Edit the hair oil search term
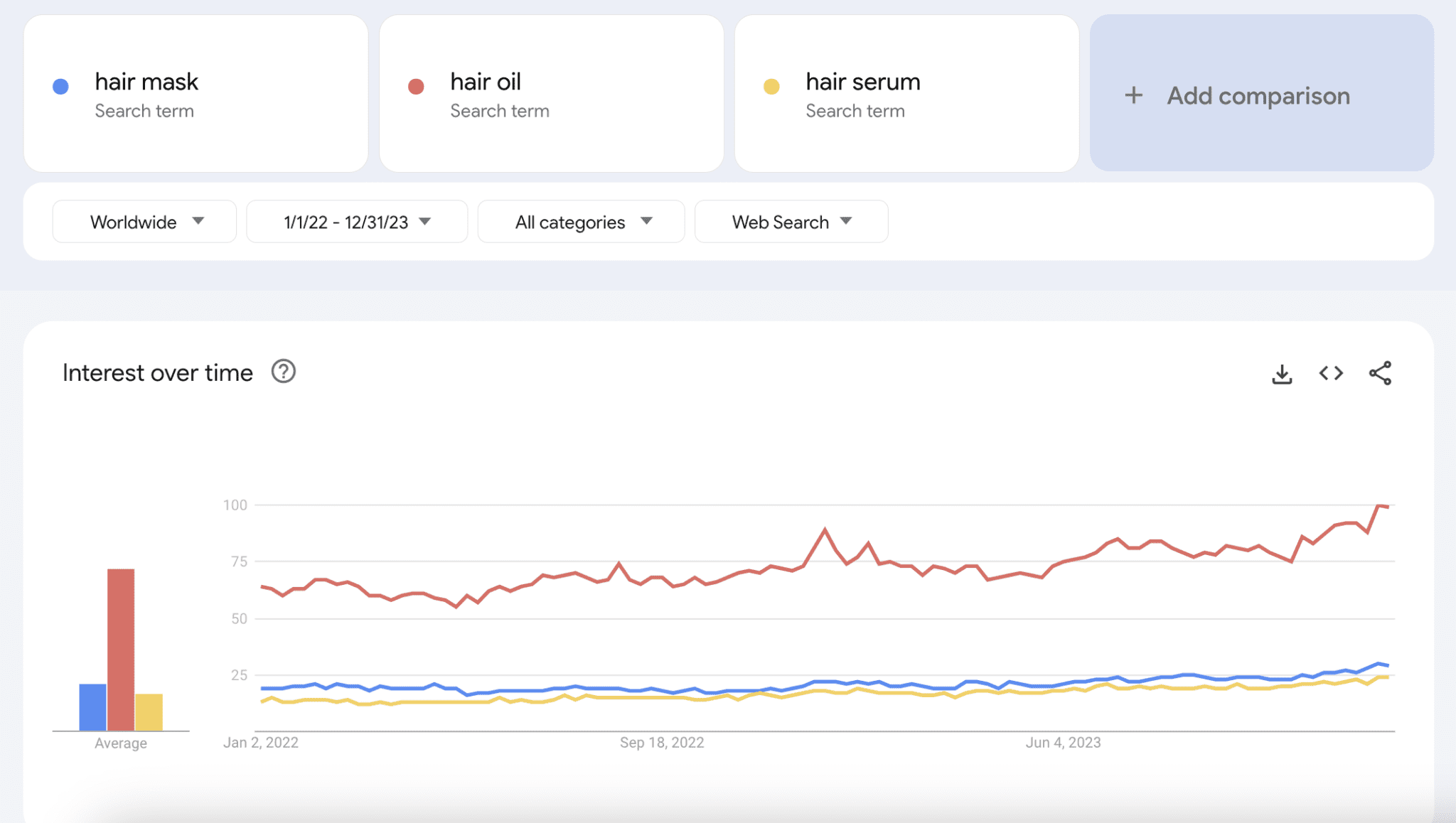1456x823 pixels. pyautogui.click(x=486, y=82)
